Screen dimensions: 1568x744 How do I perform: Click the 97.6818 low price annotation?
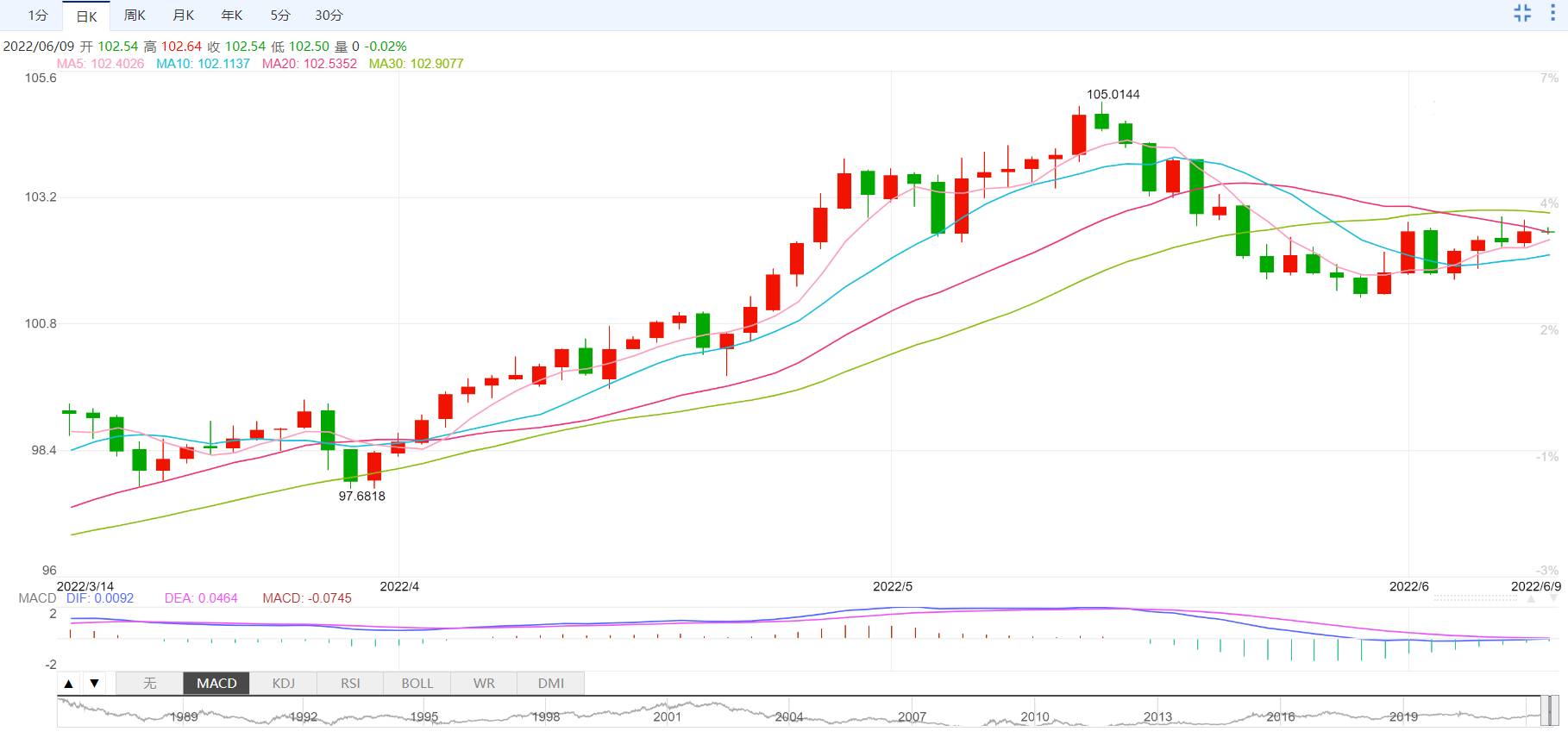[x=361, y=497]
